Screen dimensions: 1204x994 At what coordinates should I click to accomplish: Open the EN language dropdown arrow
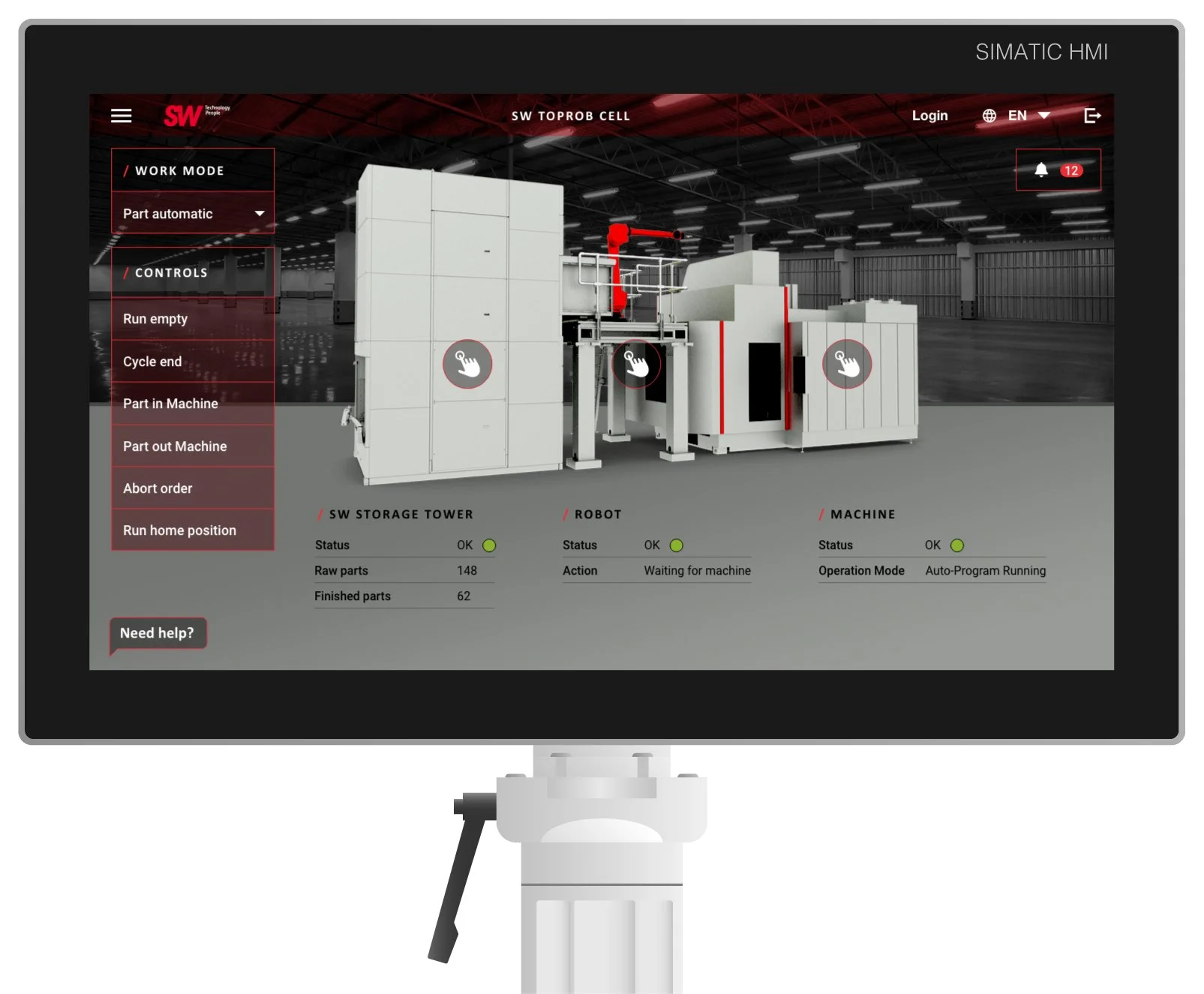point(1043,116)
